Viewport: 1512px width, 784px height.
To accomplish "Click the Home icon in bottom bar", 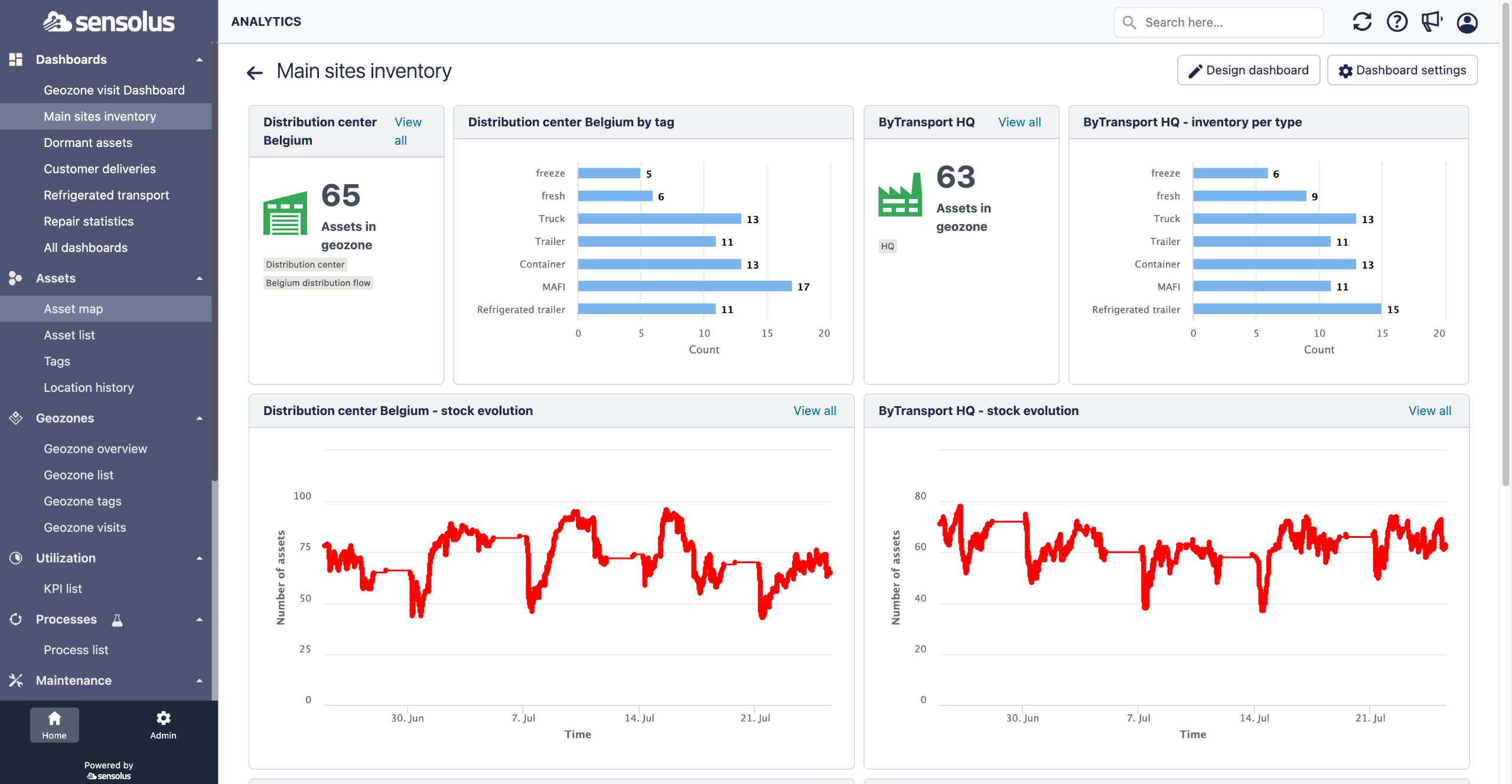I will click(x=54, y=725).
